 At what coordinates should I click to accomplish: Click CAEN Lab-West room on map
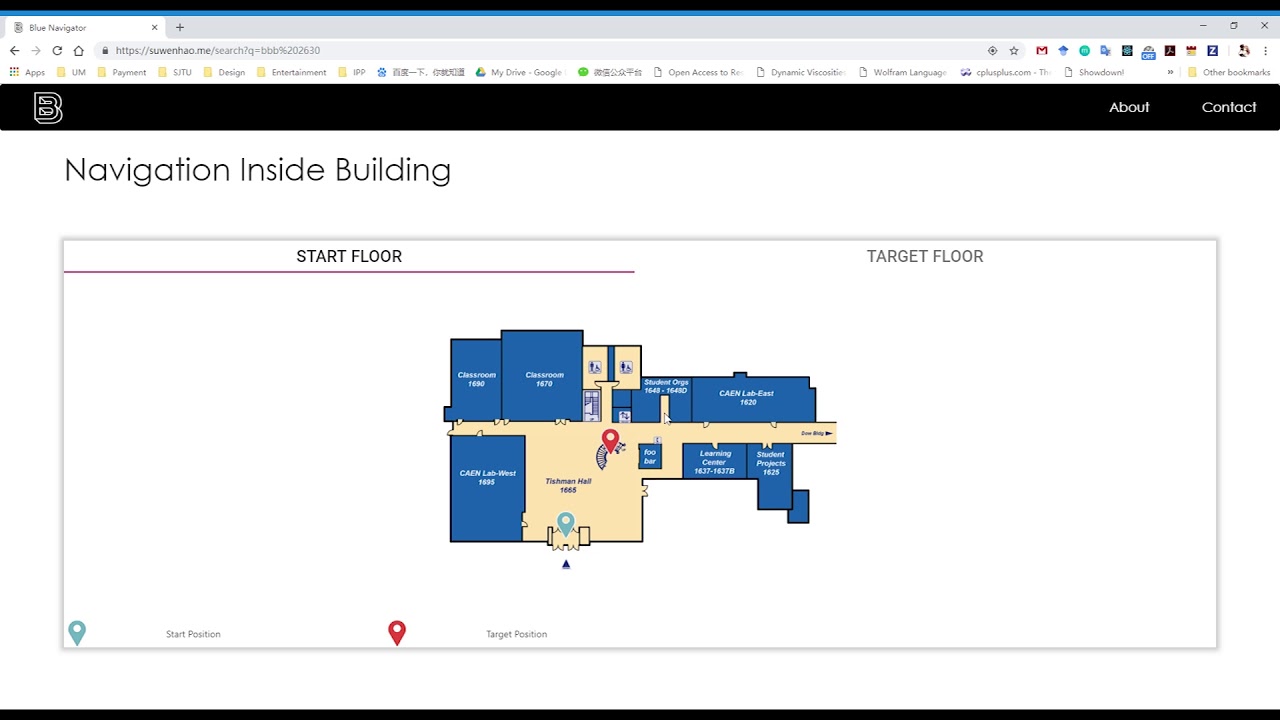tap(487, 488)
